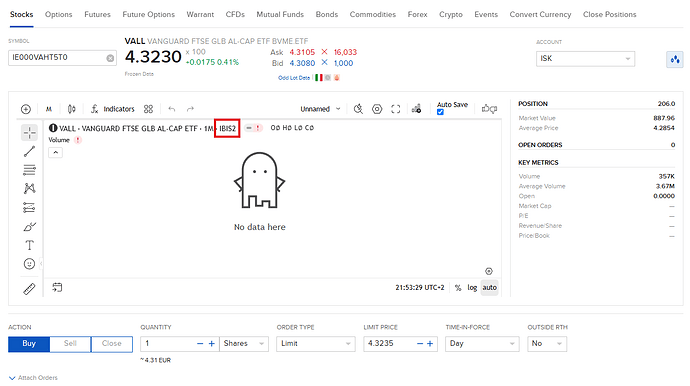Click the Odd Lot Data link
Screen dimensions: 690x386
pyautogui.click(x=294, y=78)
